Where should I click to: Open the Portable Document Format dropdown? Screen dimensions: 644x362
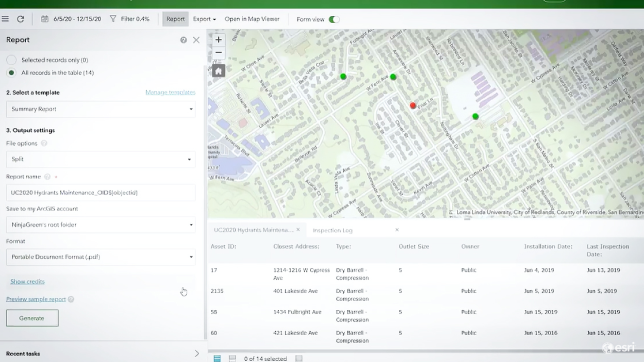pyautogui.click(x=101, y=257)
